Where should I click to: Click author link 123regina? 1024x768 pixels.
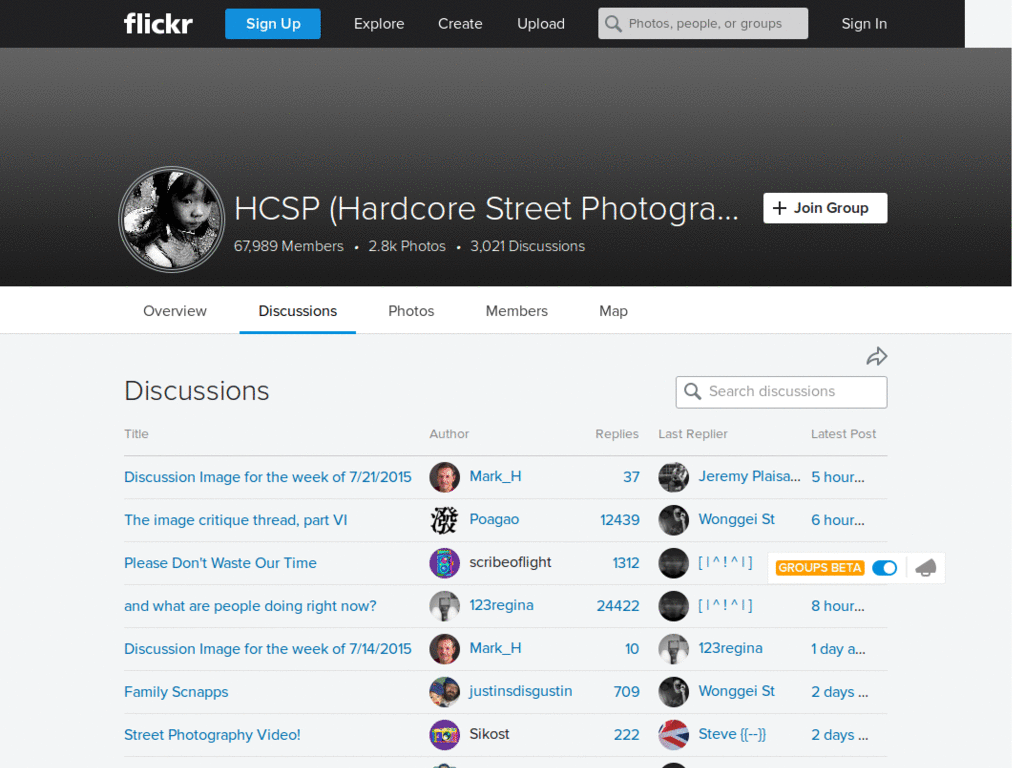(503, 605)
